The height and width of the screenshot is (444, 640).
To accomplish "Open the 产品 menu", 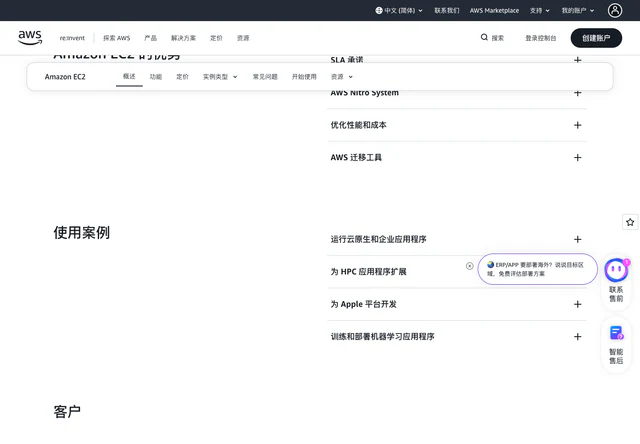I will coord(151,38).
